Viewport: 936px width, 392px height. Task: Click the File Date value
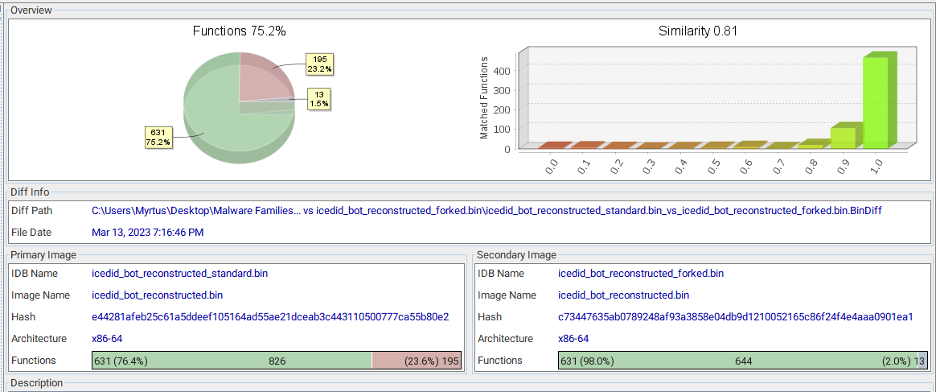[x=148, y=233]
